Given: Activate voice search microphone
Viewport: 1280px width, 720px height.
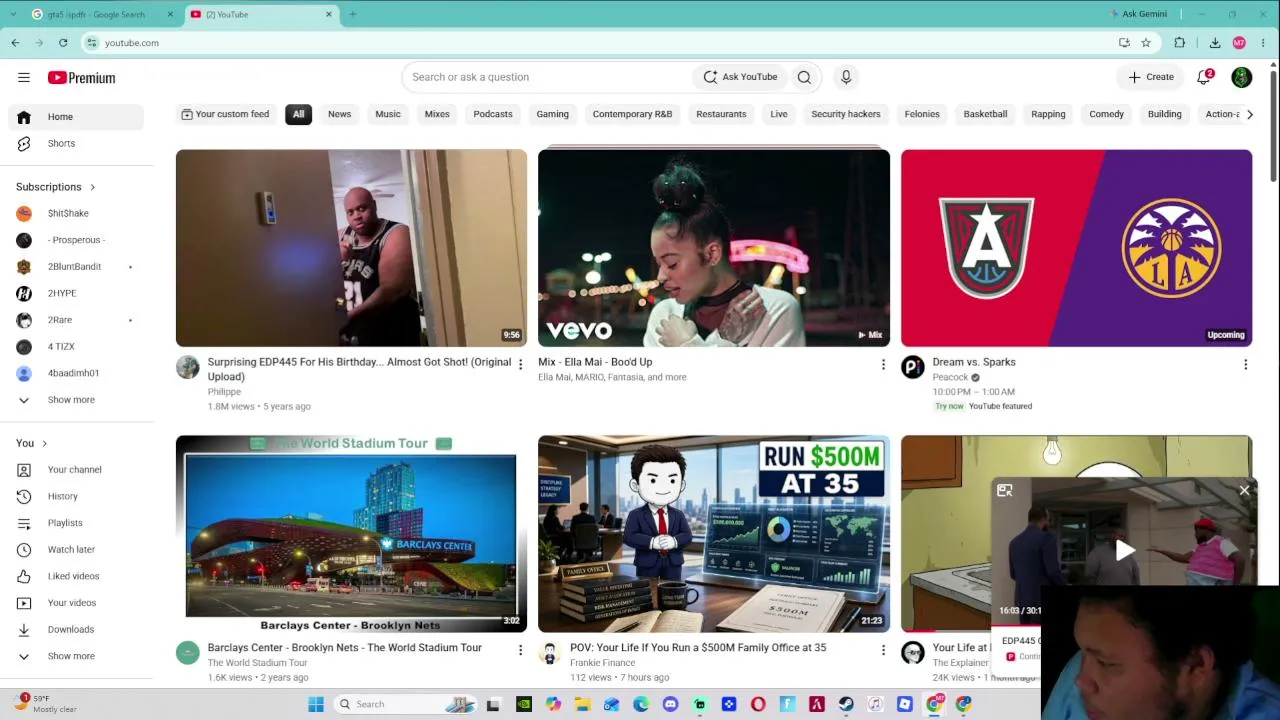Looking at the screenshot, I should (846, 77).
